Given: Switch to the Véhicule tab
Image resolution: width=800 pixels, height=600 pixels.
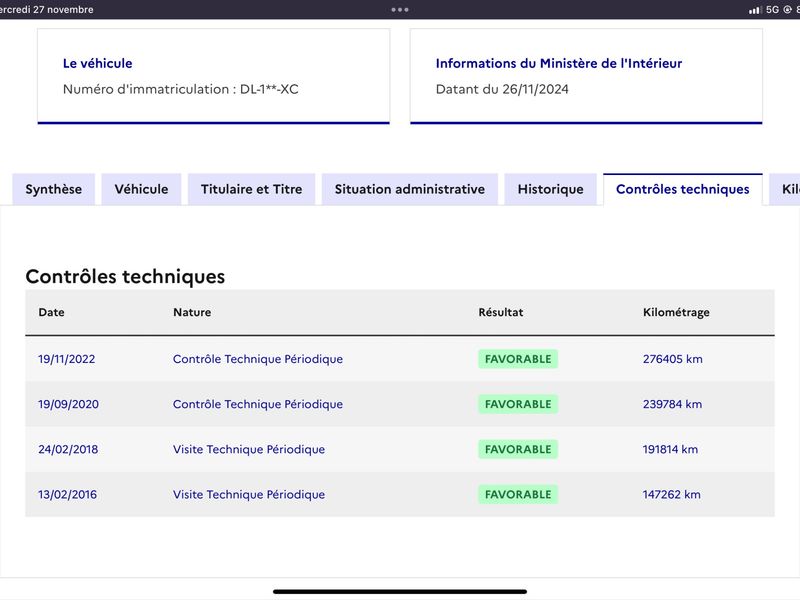Looking at the screenshot, I should click(x=141, y=189).
